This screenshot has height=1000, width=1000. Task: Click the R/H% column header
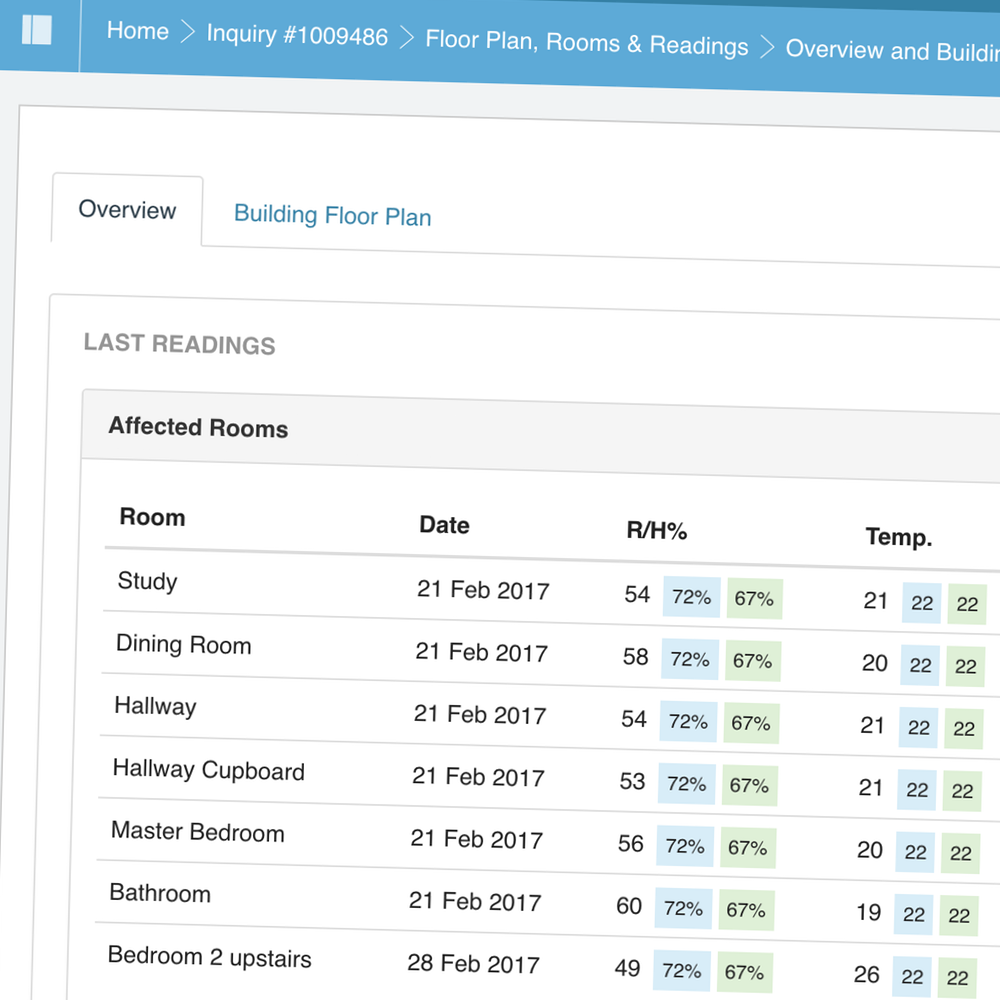tap(656, 531)
